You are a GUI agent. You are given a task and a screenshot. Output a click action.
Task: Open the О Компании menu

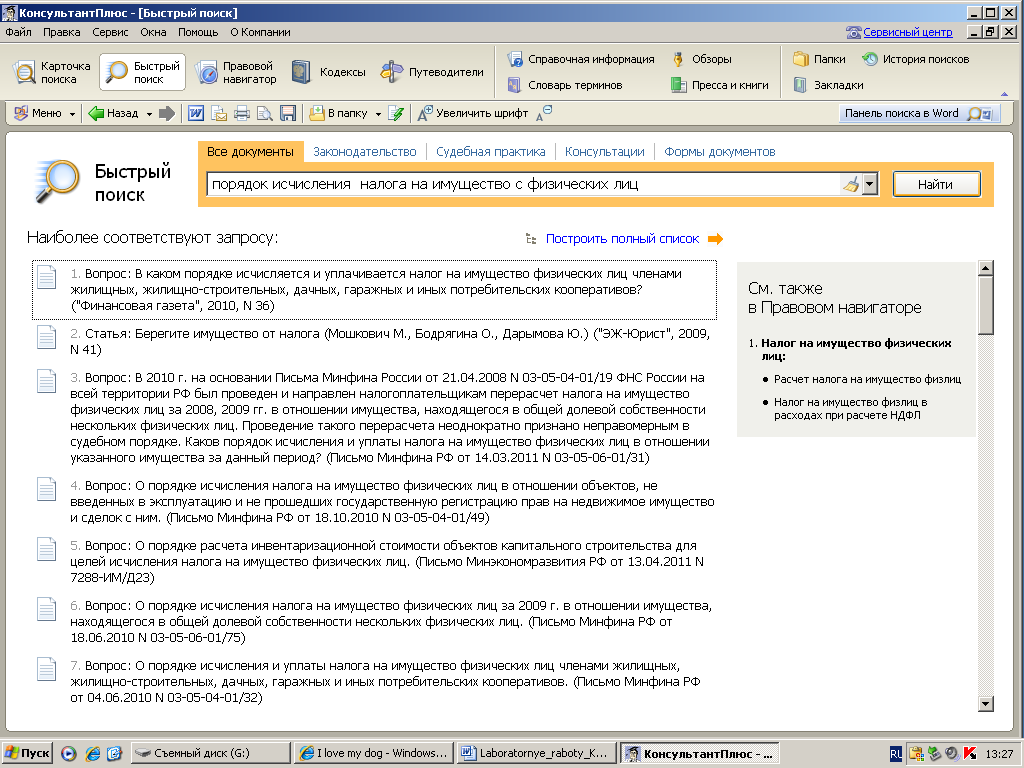pos(260,32)
